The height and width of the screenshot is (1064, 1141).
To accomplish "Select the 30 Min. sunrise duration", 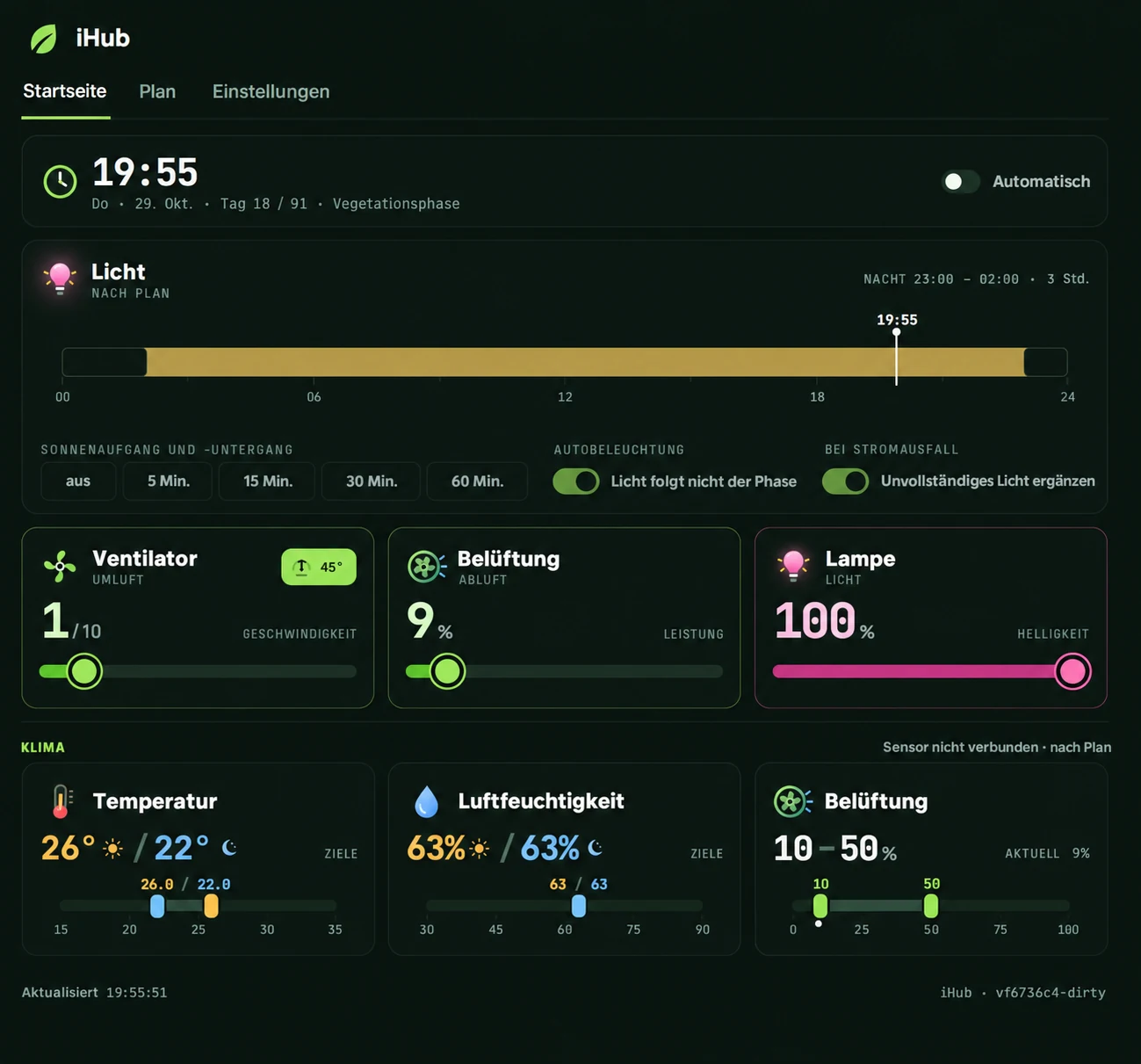I will click(x=372, y=481).
